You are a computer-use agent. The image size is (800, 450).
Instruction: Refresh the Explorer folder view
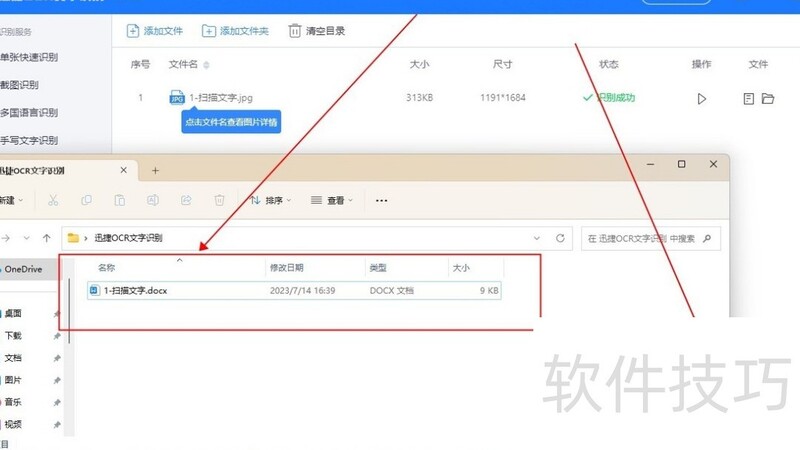[x=560, y=238]
